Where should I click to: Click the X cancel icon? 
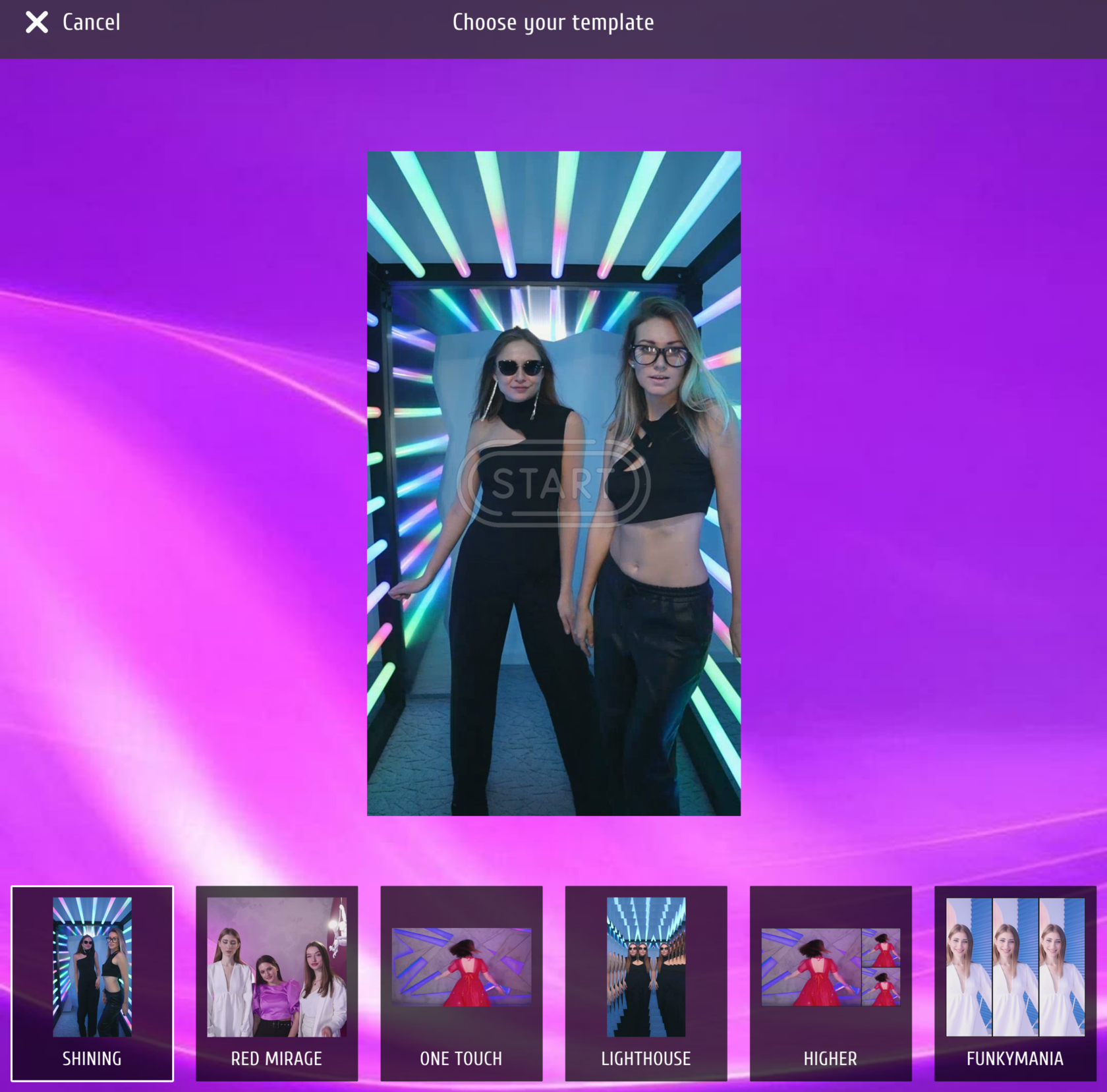(37, 22)
